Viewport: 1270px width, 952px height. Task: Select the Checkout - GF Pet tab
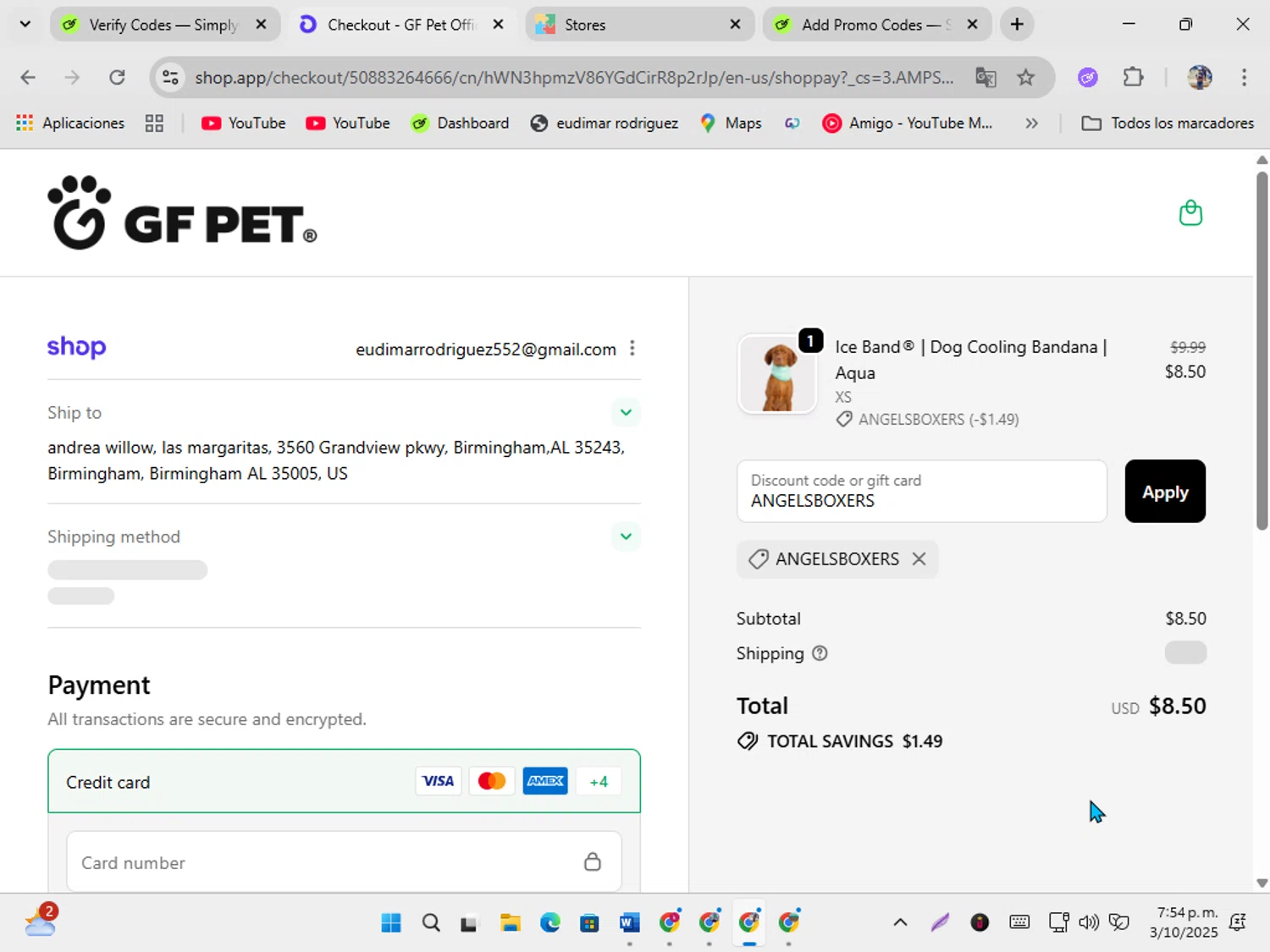pos(402,25)
